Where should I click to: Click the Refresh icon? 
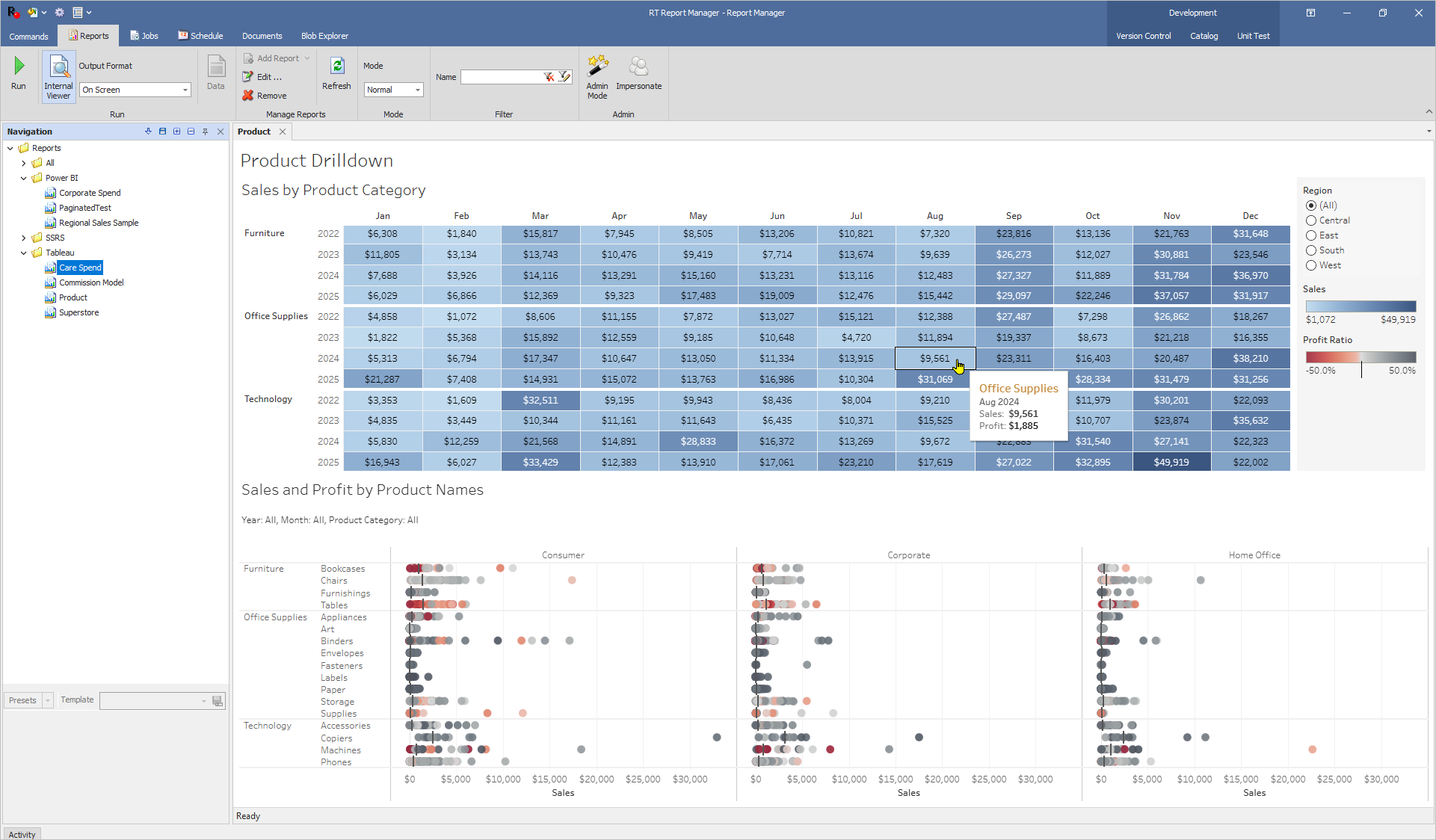coord(336,67)
